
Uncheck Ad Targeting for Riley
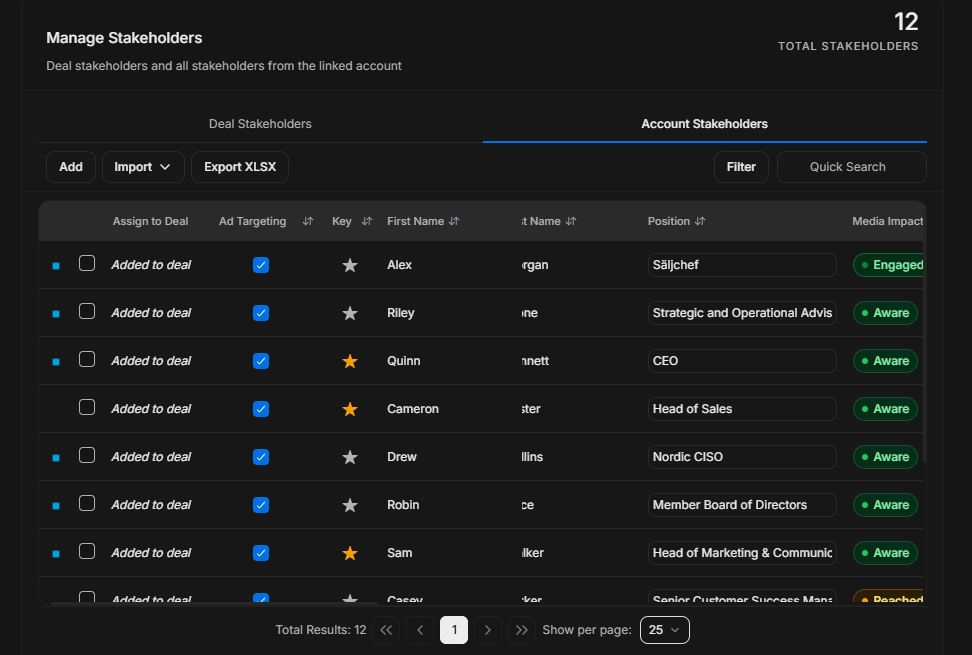(261, 313)
